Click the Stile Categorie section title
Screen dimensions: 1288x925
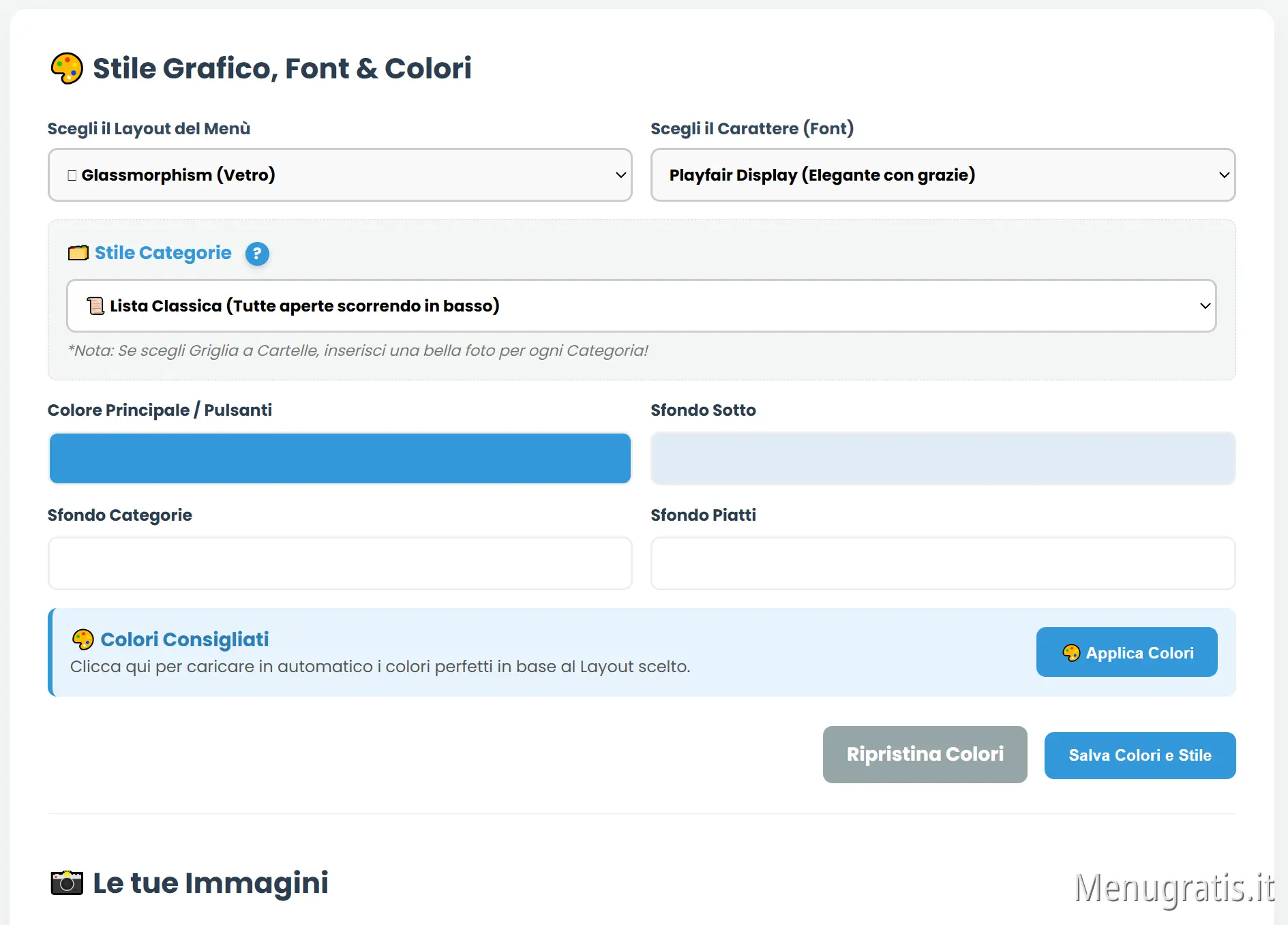[163, 253]
